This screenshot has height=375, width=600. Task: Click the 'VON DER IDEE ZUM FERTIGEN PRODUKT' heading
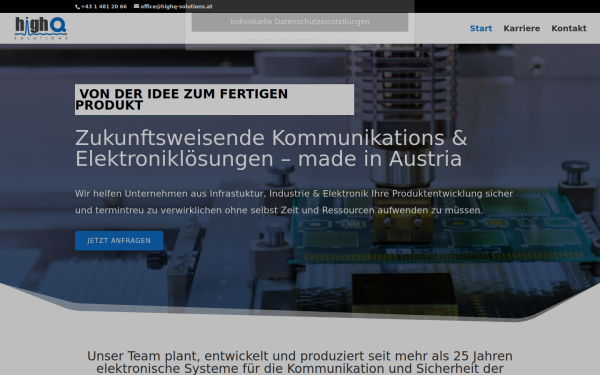tap(214, 99)
